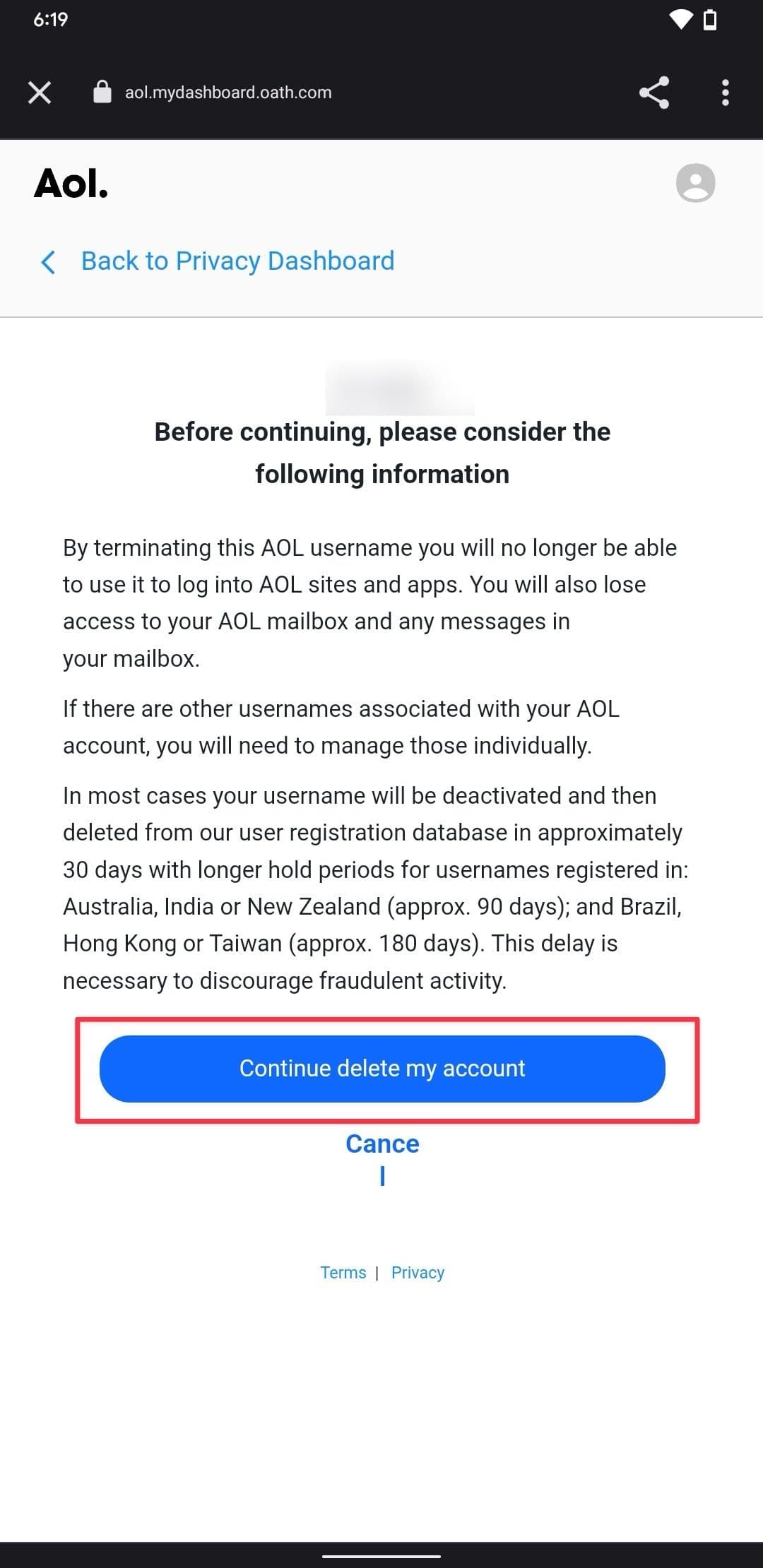Tap the home gesture bar
This screenshot has width=763, height=1568.
point(381,1555)
